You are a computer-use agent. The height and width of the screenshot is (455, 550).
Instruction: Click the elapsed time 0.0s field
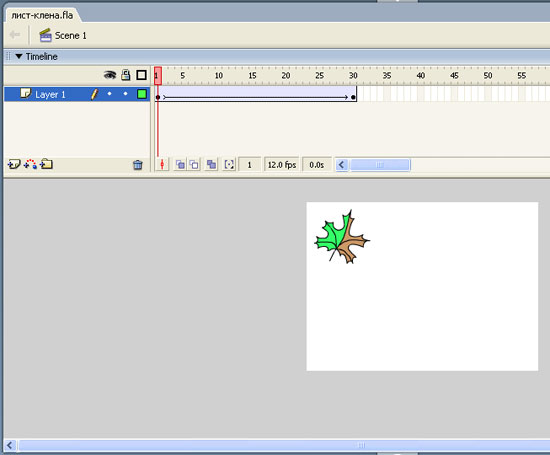pos(316,165)
